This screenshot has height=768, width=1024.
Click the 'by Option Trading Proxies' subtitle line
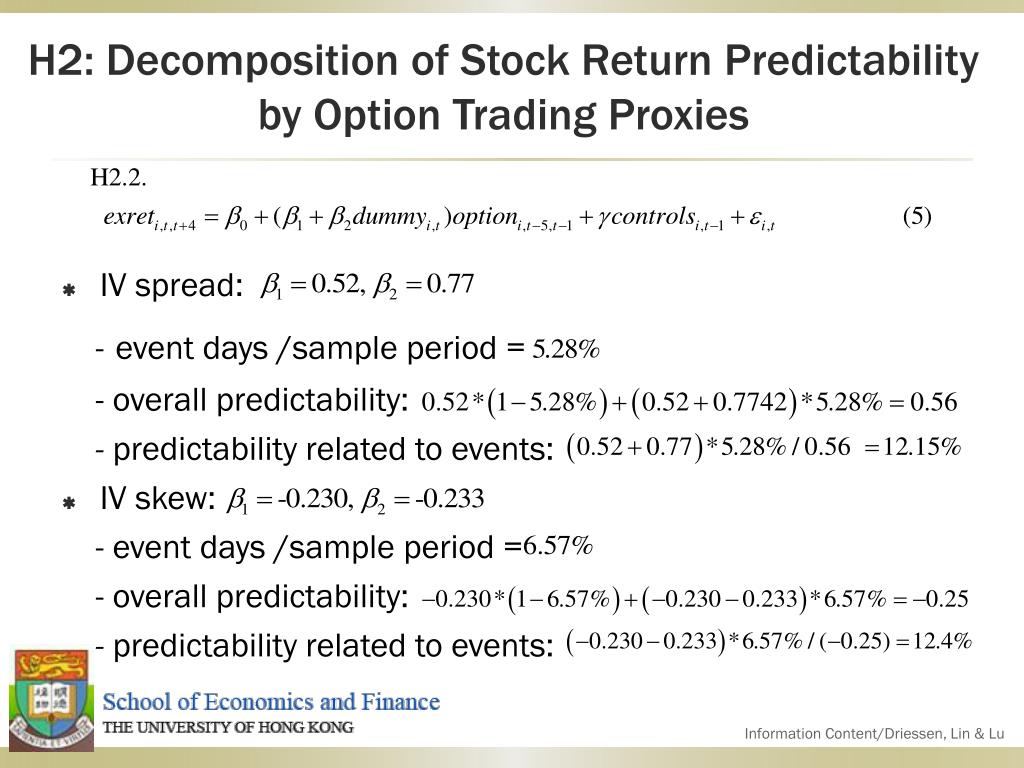click(x=504, y=116)
